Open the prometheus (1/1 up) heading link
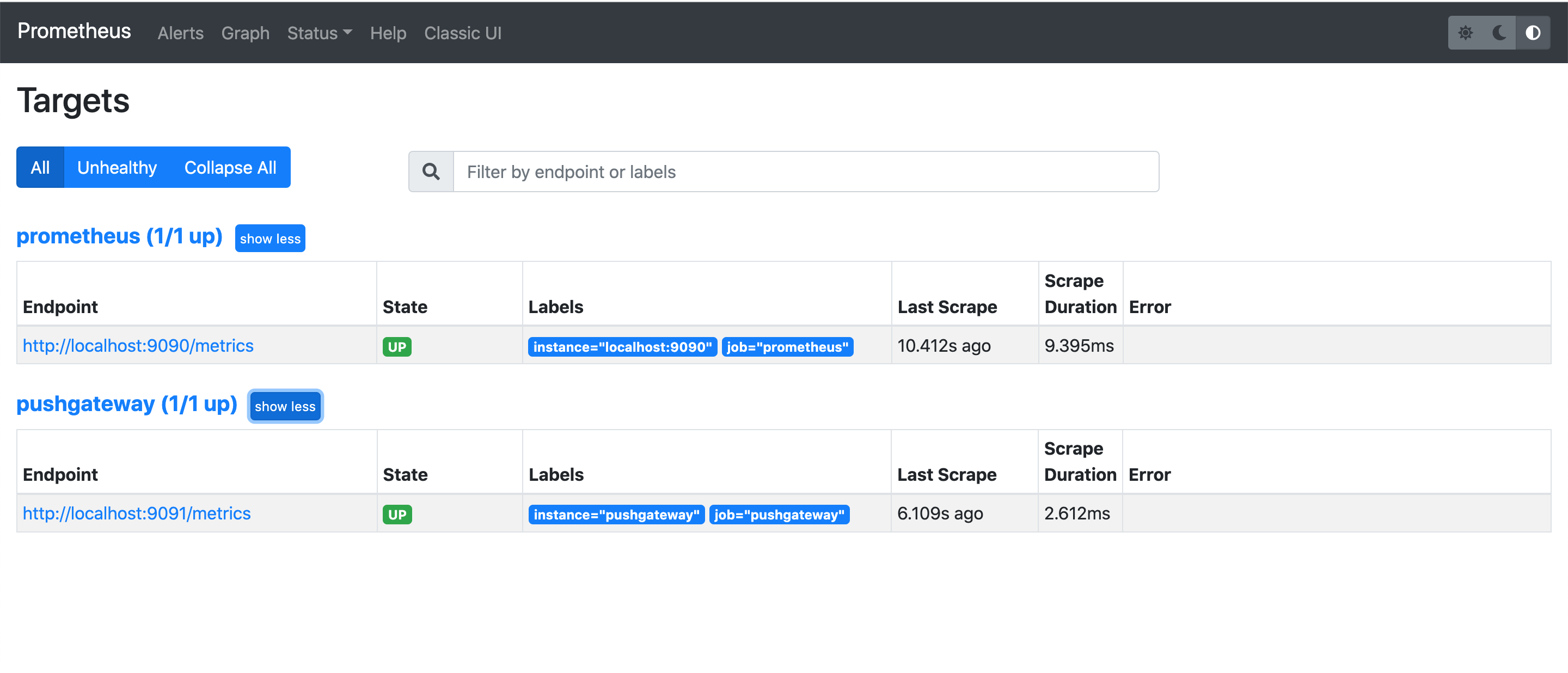 119,236
